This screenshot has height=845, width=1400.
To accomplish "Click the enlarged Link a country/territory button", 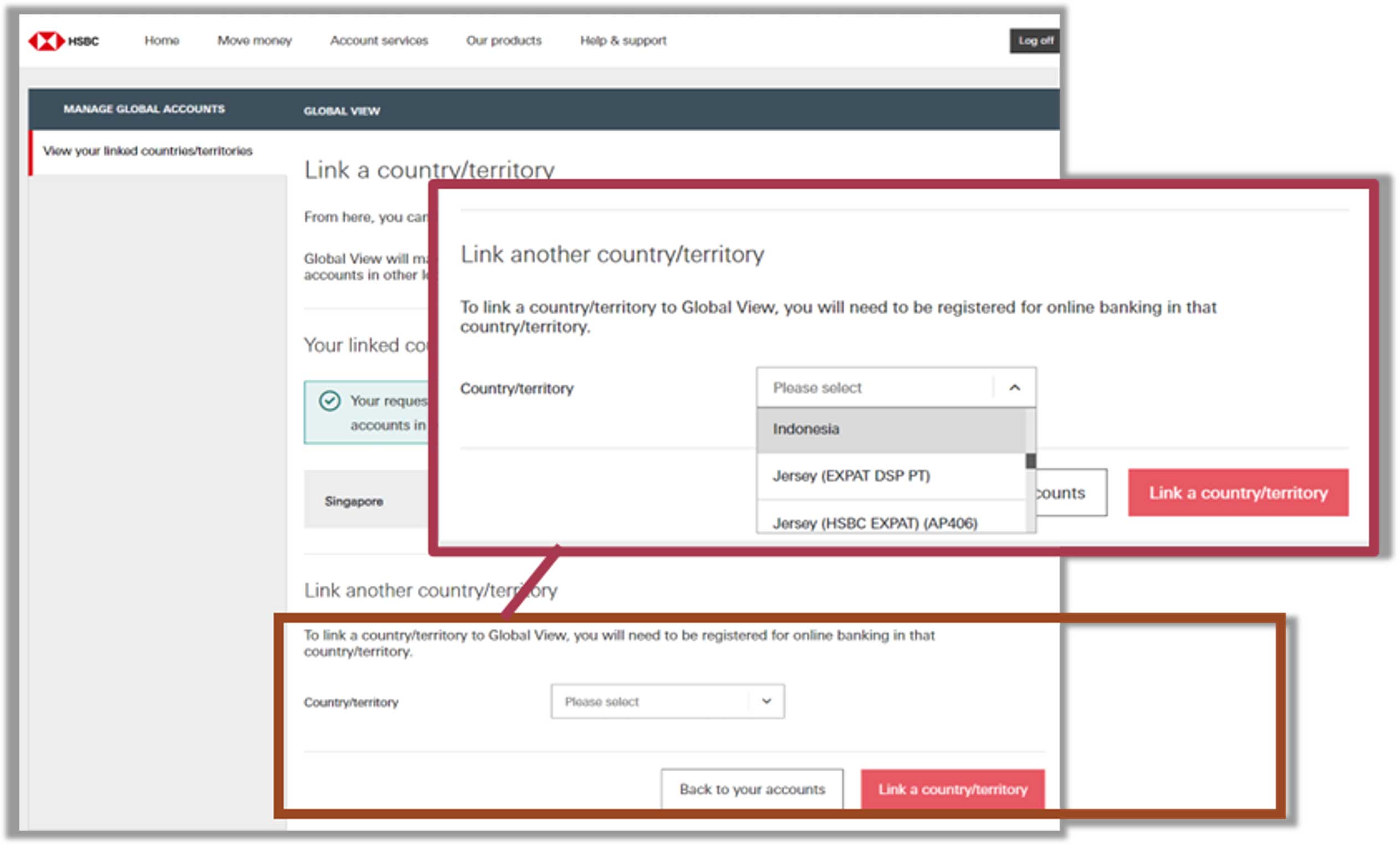I will pos(1238,493).
